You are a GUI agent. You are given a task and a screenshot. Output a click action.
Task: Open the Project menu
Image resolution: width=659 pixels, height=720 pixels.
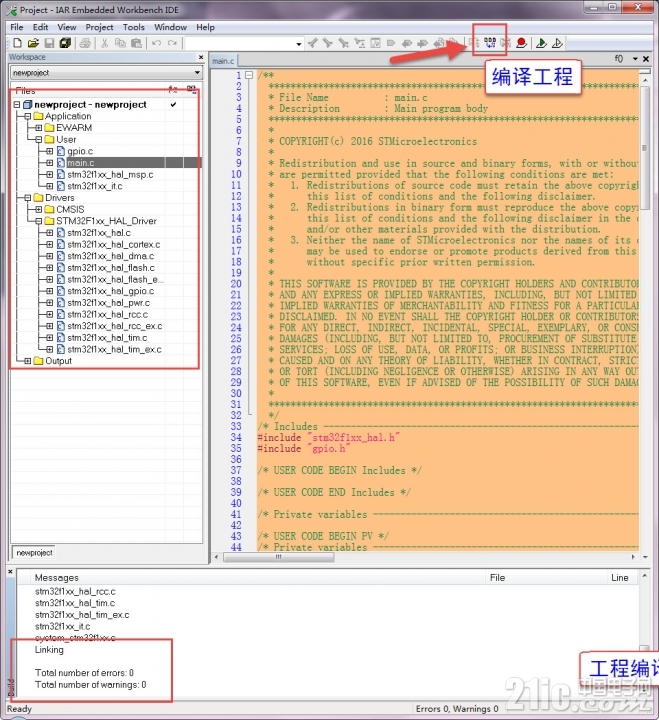(x=99, y=27)
